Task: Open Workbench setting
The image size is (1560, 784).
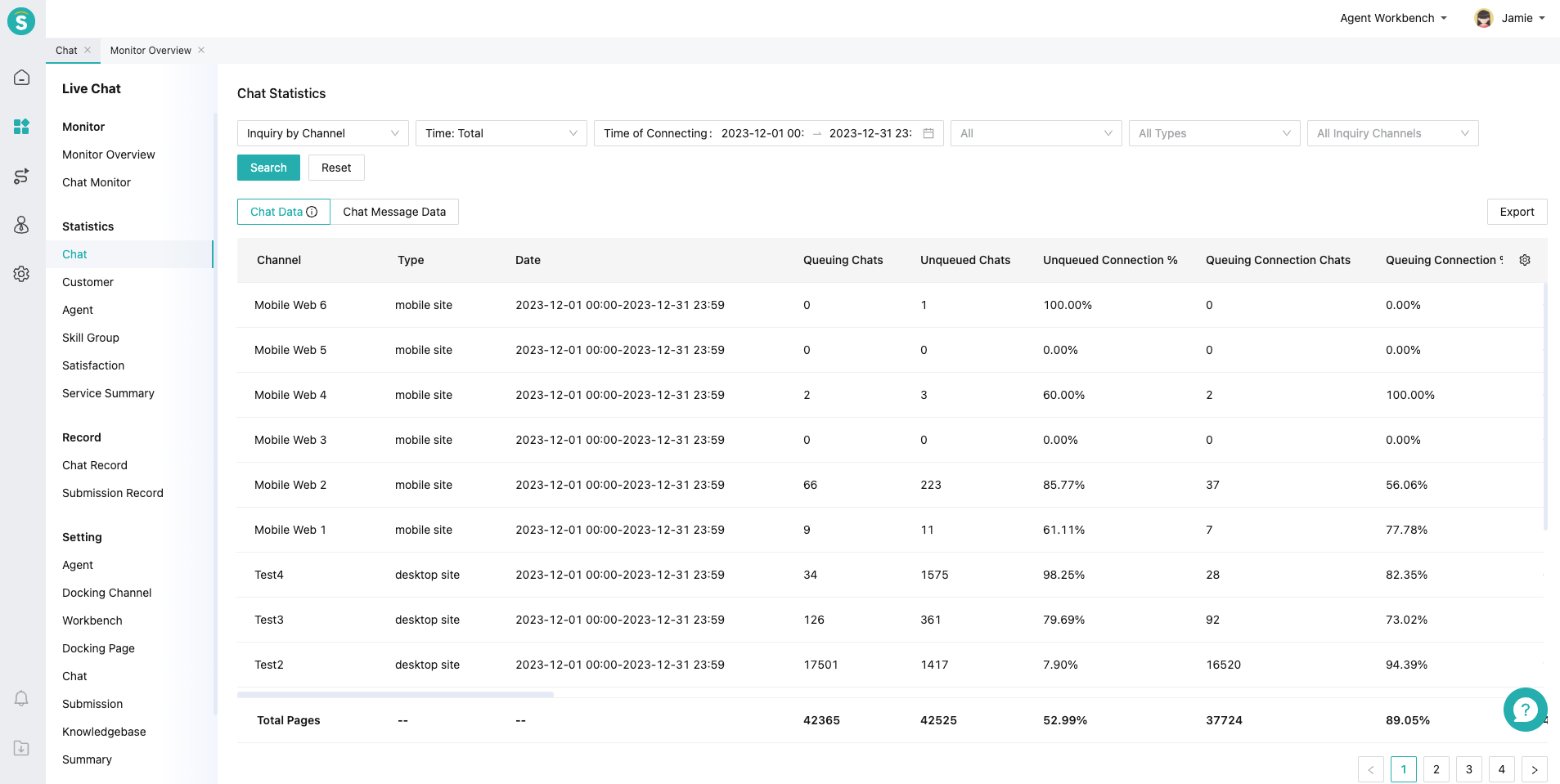Action: tap(92, 620)
